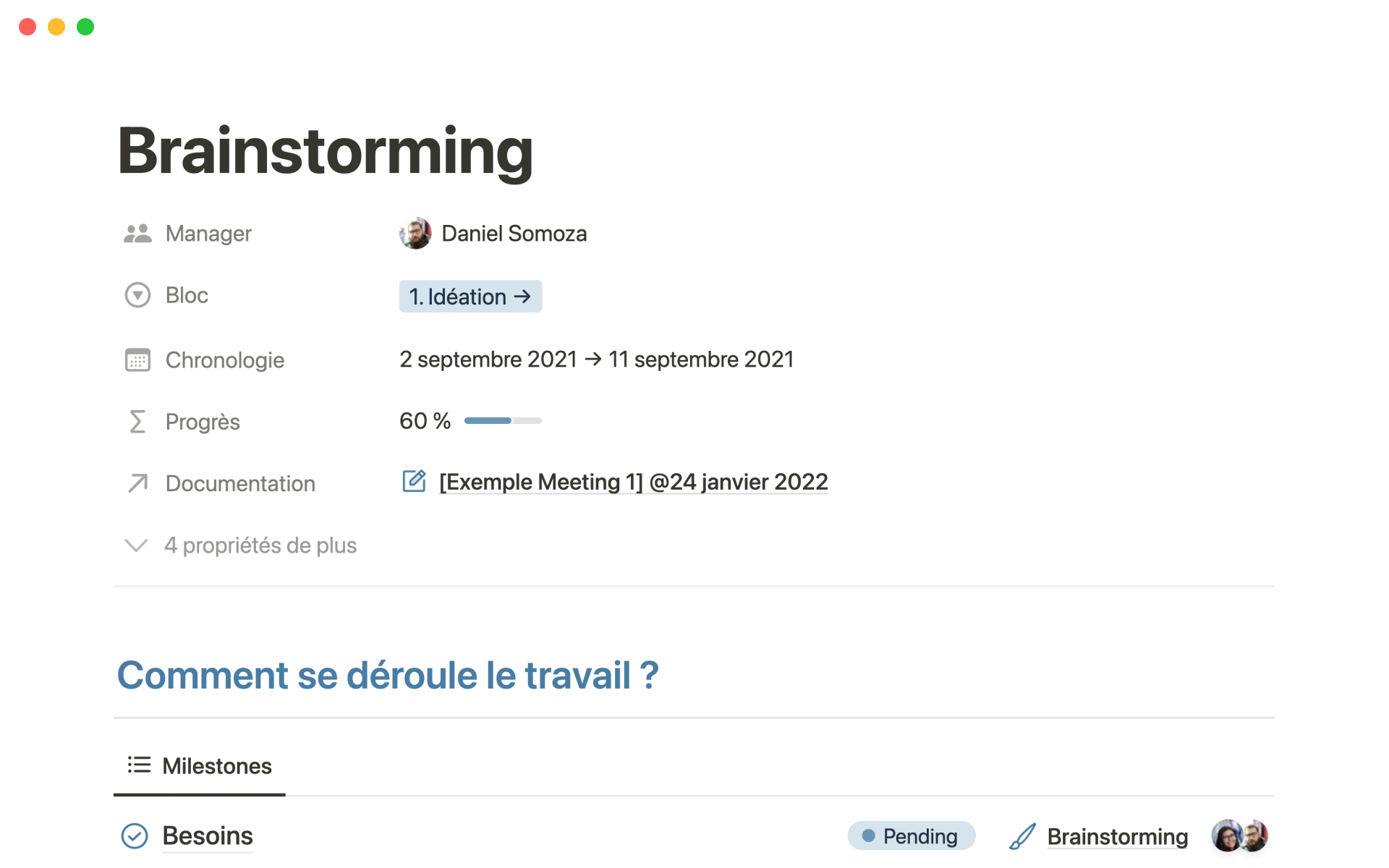The image size is (1389, 868).
Task: Click the Brainstorming page title
Action: (x=326, y=150)
